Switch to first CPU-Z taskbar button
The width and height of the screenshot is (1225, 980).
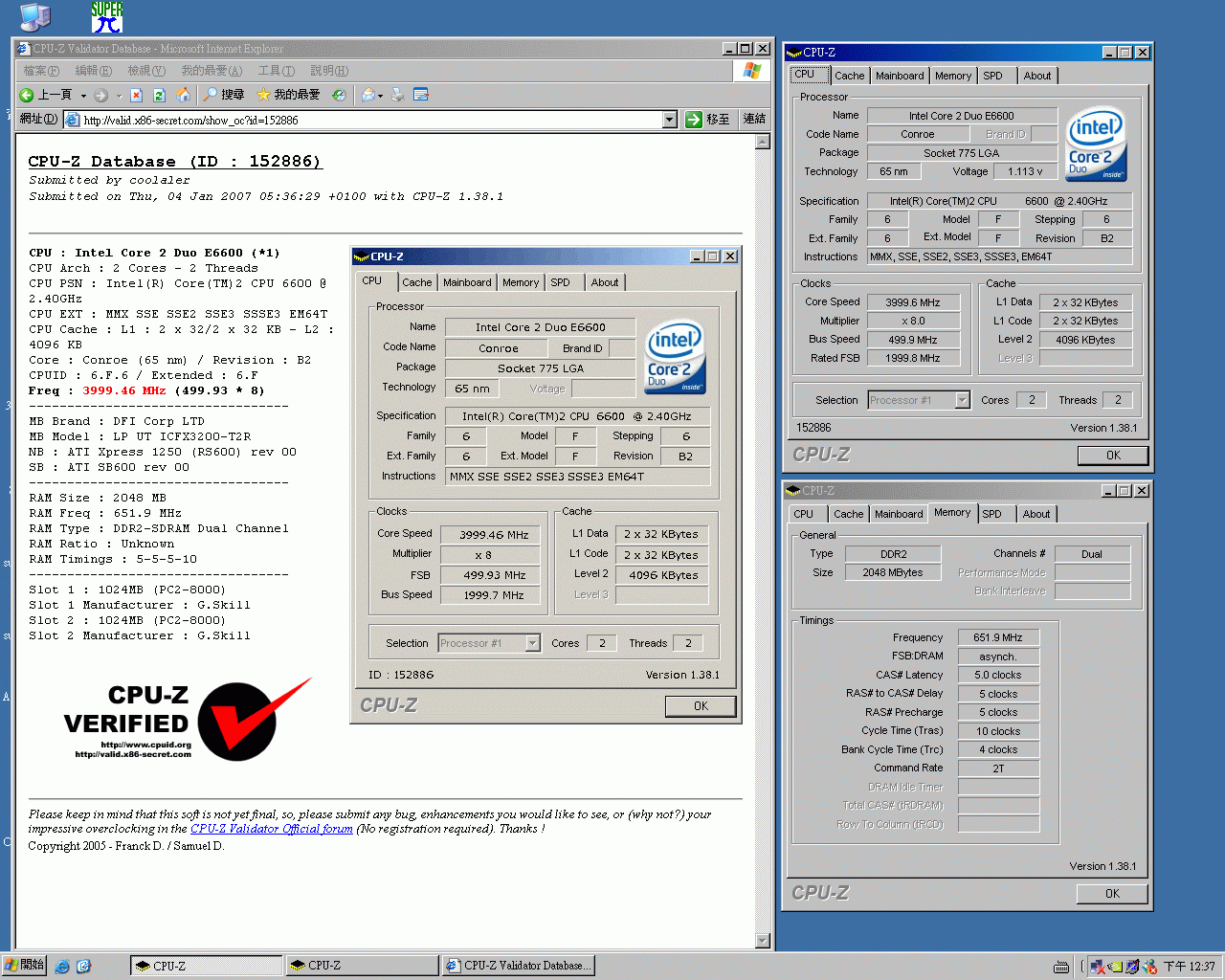[206, 966]
